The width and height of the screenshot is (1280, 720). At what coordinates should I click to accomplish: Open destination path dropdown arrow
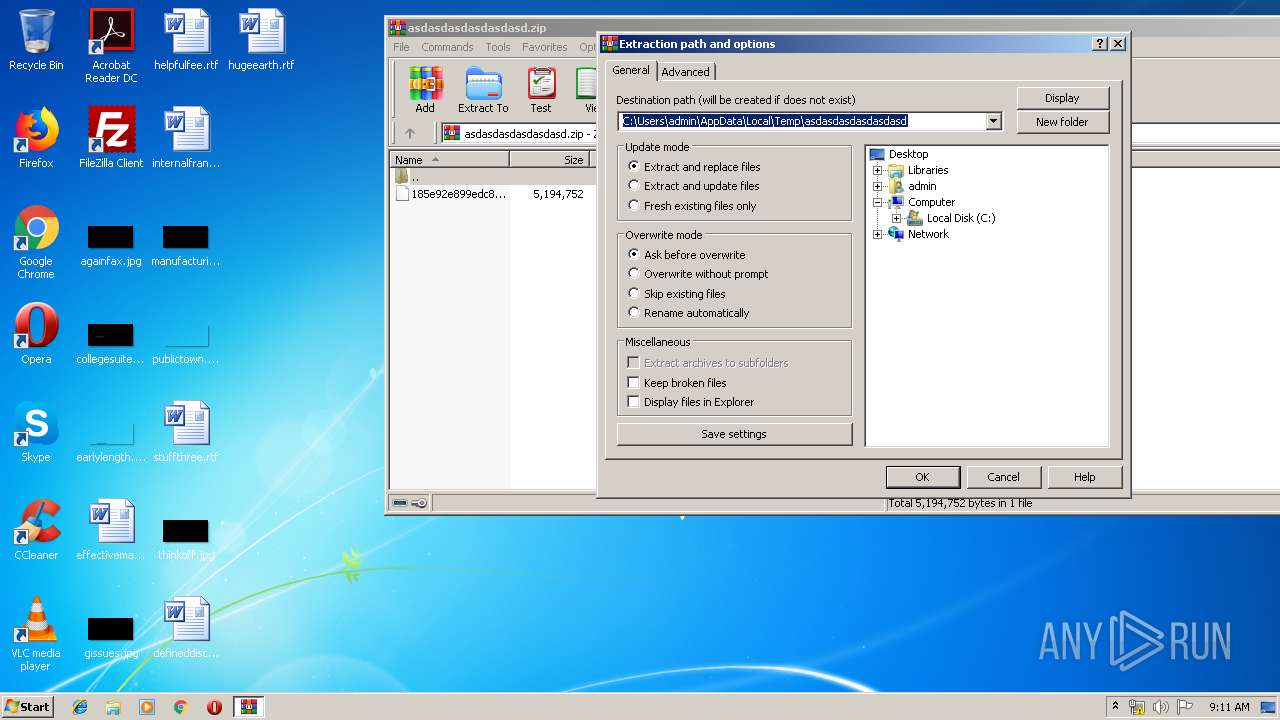(993, 121)
